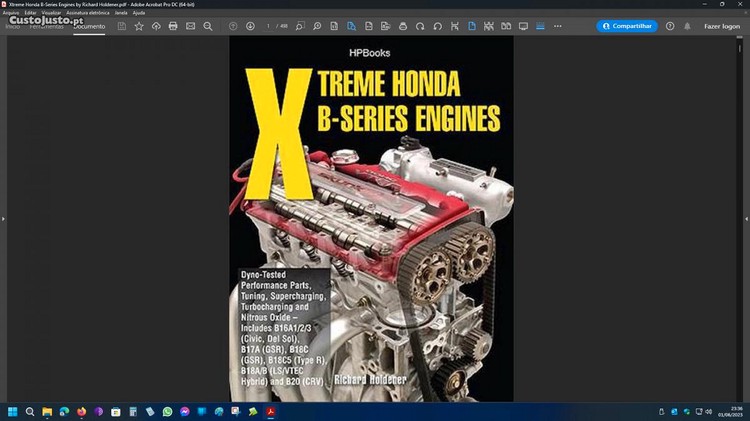Click the upload to cloud icon
This screenshot has width=750, height=421.
156,26
